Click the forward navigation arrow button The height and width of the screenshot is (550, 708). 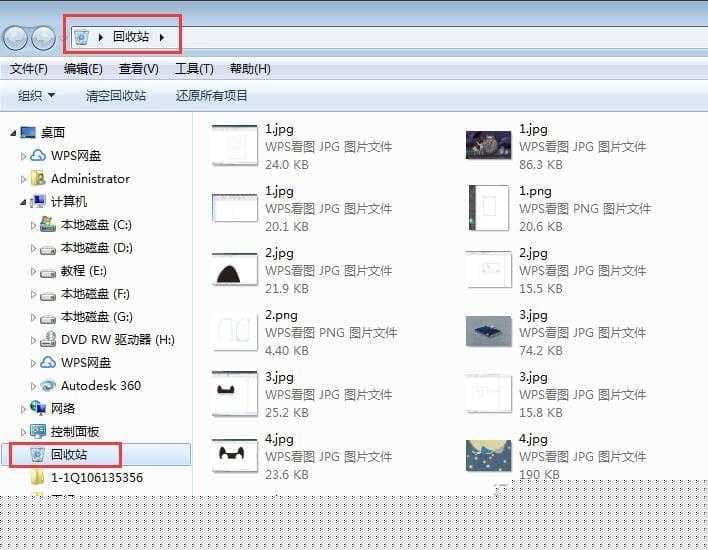click(43, 38)
